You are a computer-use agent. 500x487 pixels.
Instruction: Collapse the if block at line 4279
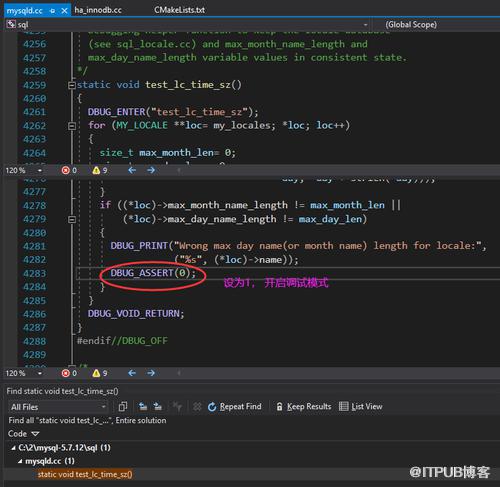pos(72,220)
